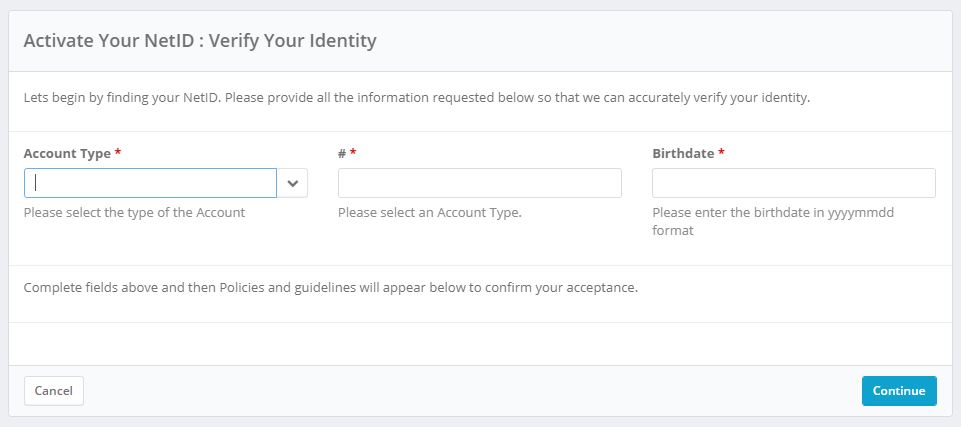Click the "Activate Your NetID" page heading
This screenshot has height=427, width=961.
click(199, 41)
